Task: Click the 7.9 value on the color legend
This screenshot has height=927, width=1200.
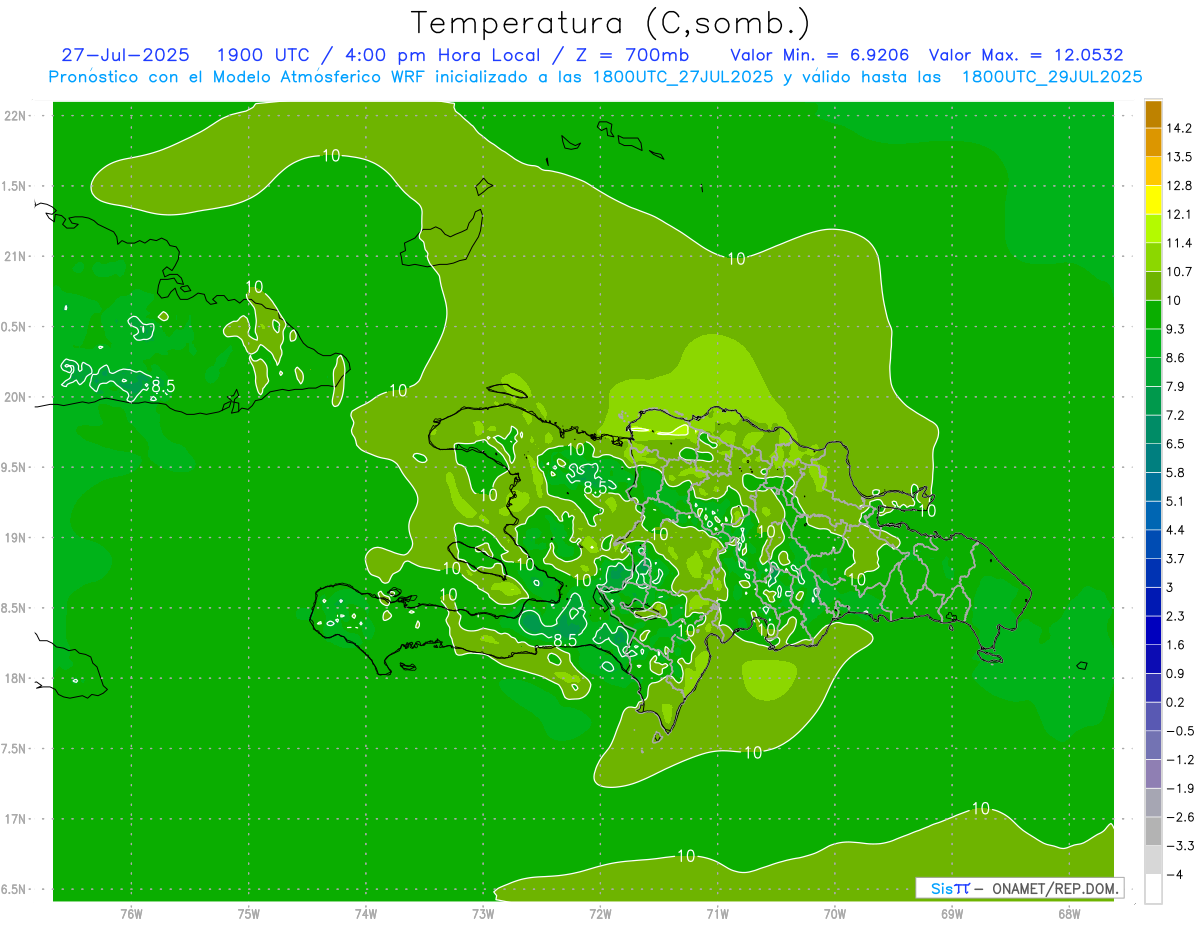Action: click(1177, 386)
